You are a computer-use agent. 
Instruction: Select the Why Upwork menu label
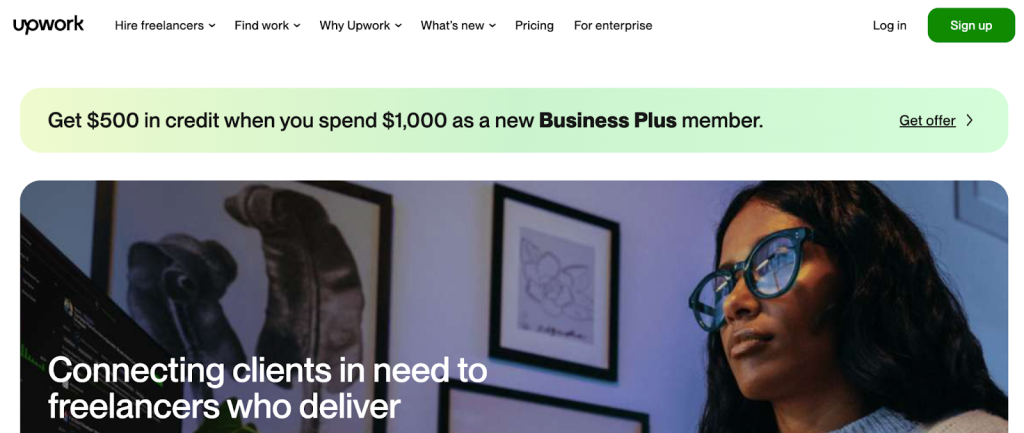tap(355, 25)
